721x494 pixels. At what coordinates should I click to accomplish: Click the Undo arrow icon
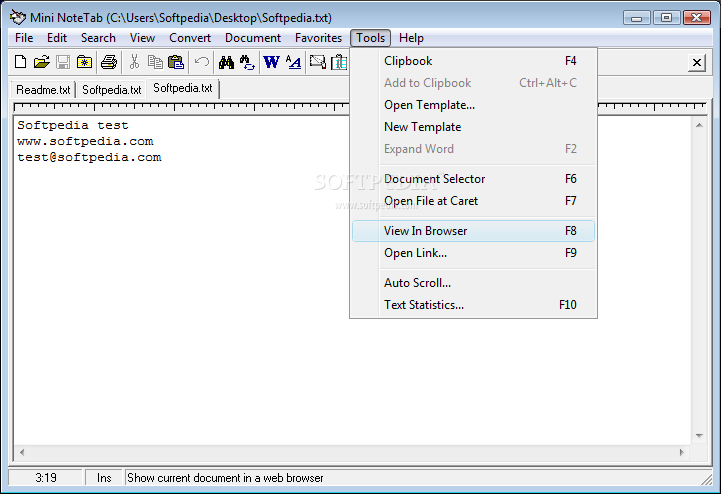[202, 62]
